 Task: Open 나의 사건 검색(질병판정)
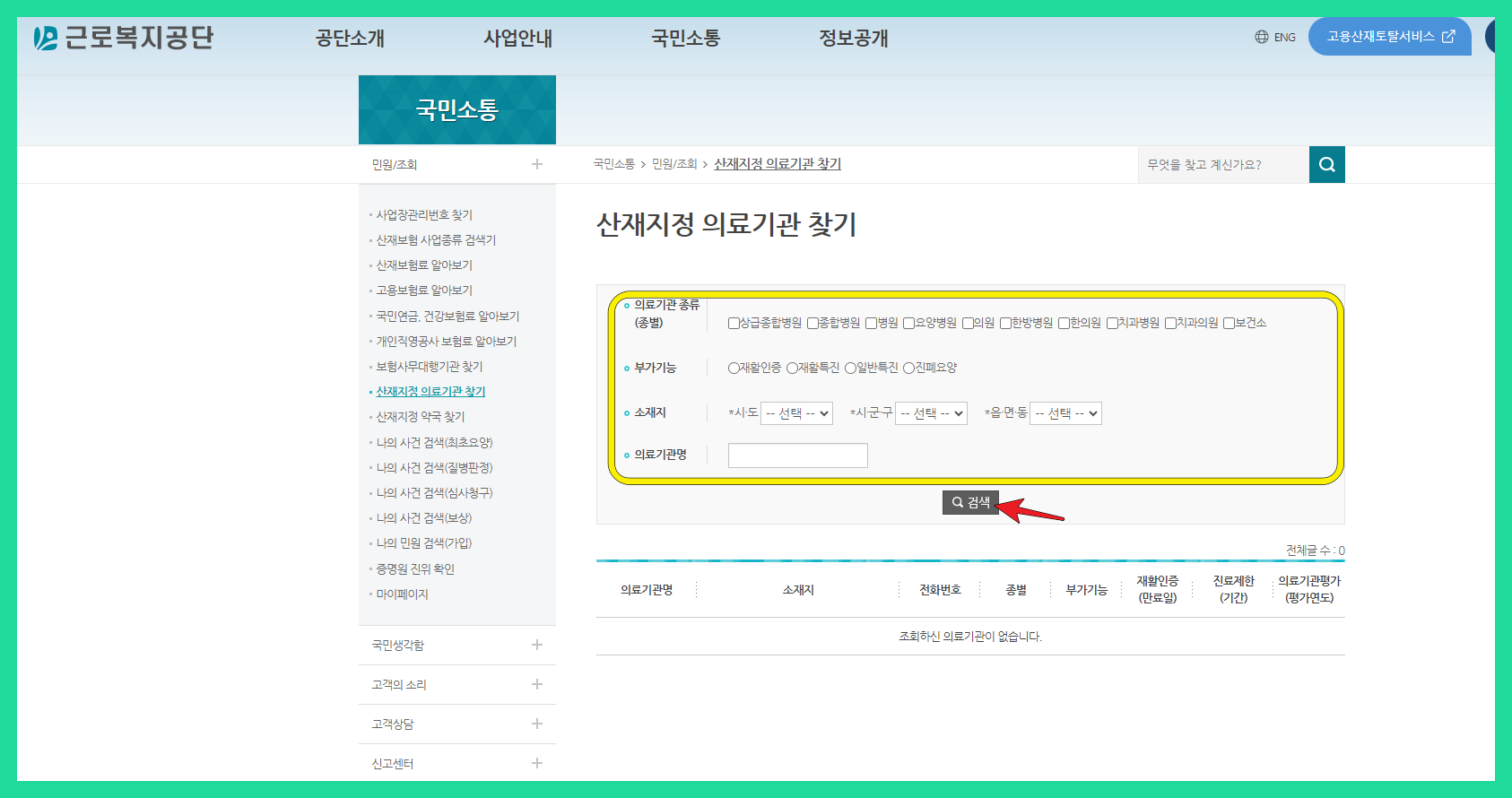[x=434, y=468]
